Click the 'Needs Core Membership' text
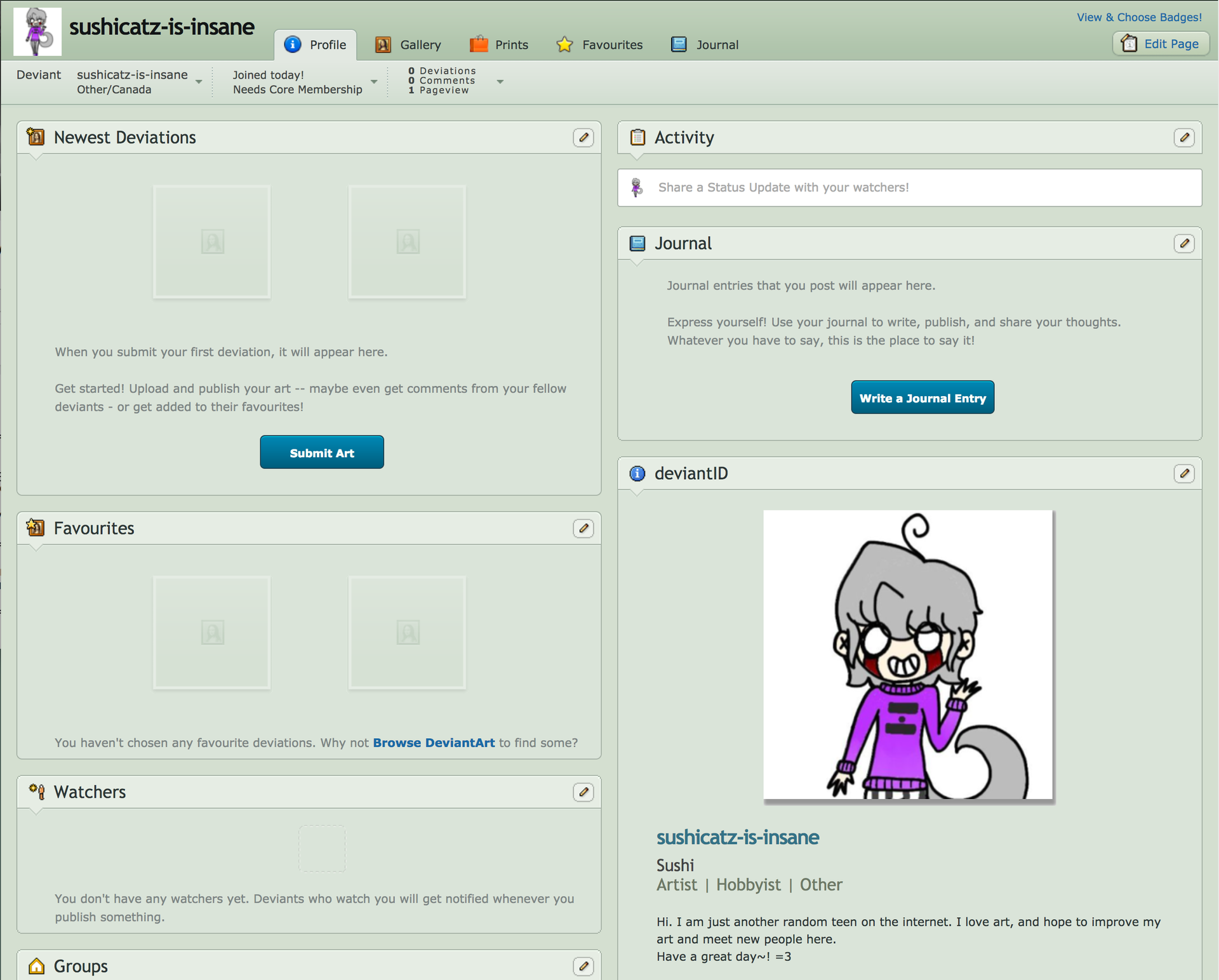This screenshot has height=980, width=1219. click(x=298, y=89)
